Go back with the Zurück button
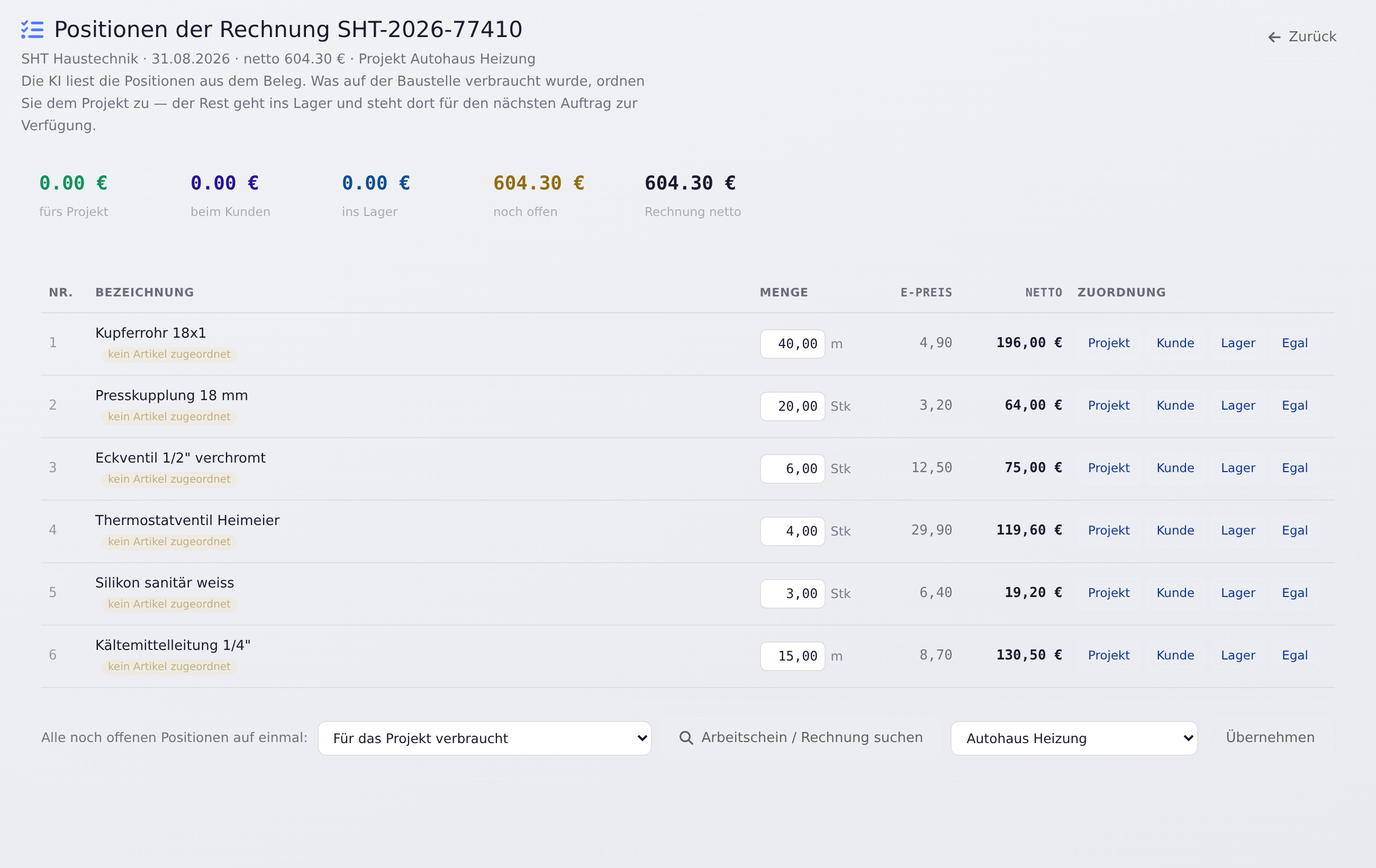Screen dimensions: 1376x868 tap(1302, 37)
